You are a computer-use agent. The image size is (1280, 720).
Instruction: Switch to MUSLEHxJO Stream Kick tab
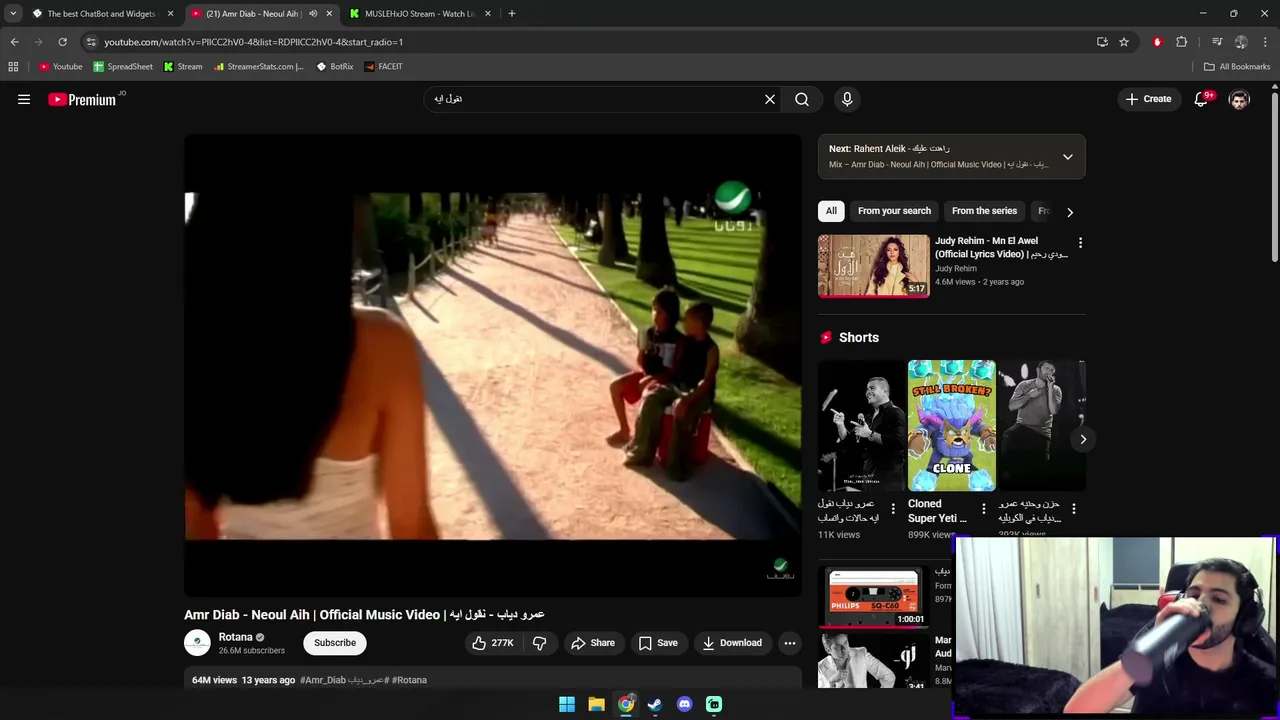click(420, 14)
